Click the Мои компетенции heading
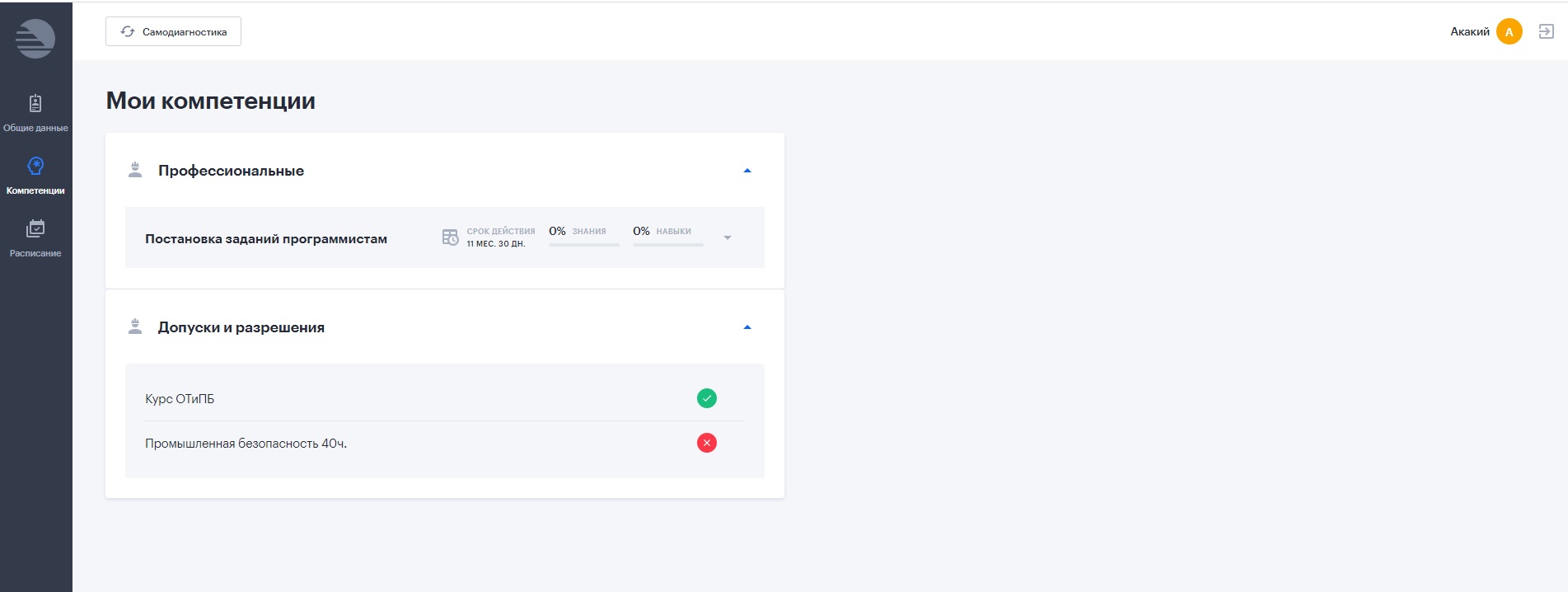The height and width of the screenshot is (592, 1568). [211, 101]
